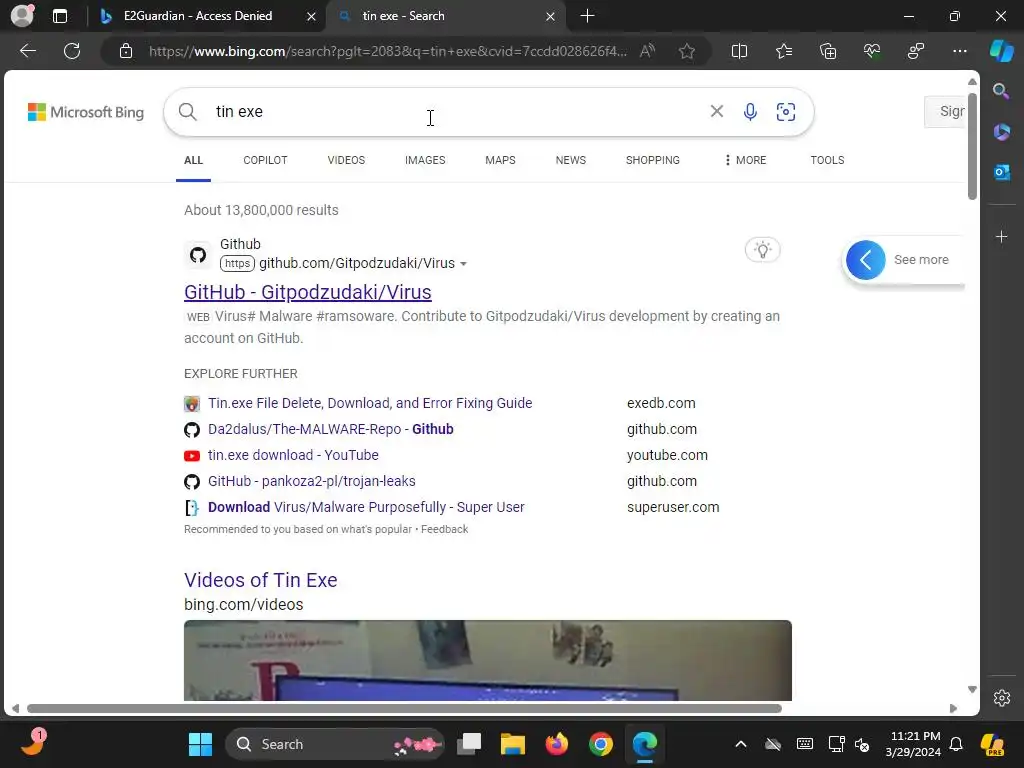This screenshot has width=1024, height=768.
Task: Open Edge tab actions menu
Action: click(59, 16)
